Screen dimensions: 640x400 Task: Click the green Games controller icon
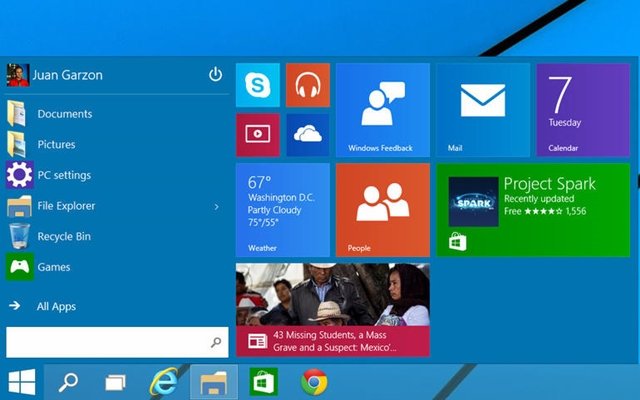20,267
